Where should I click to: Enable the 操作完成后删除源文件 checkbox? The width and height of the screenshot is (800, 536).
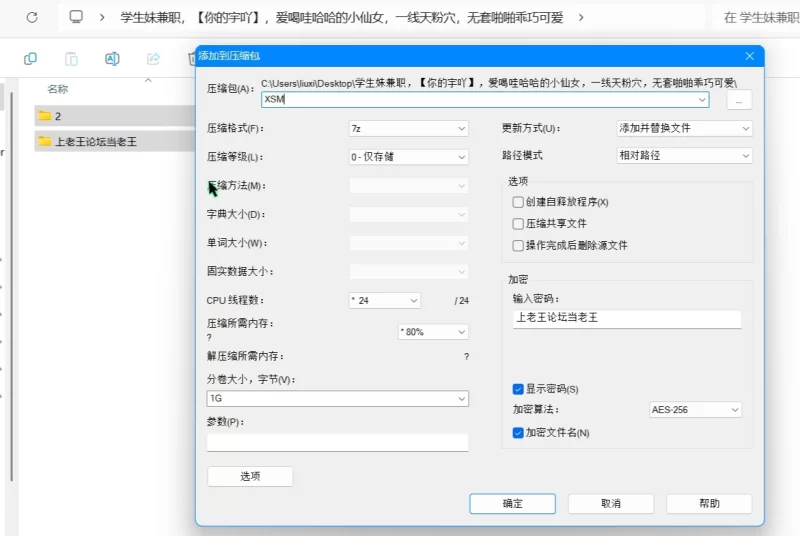518,245
